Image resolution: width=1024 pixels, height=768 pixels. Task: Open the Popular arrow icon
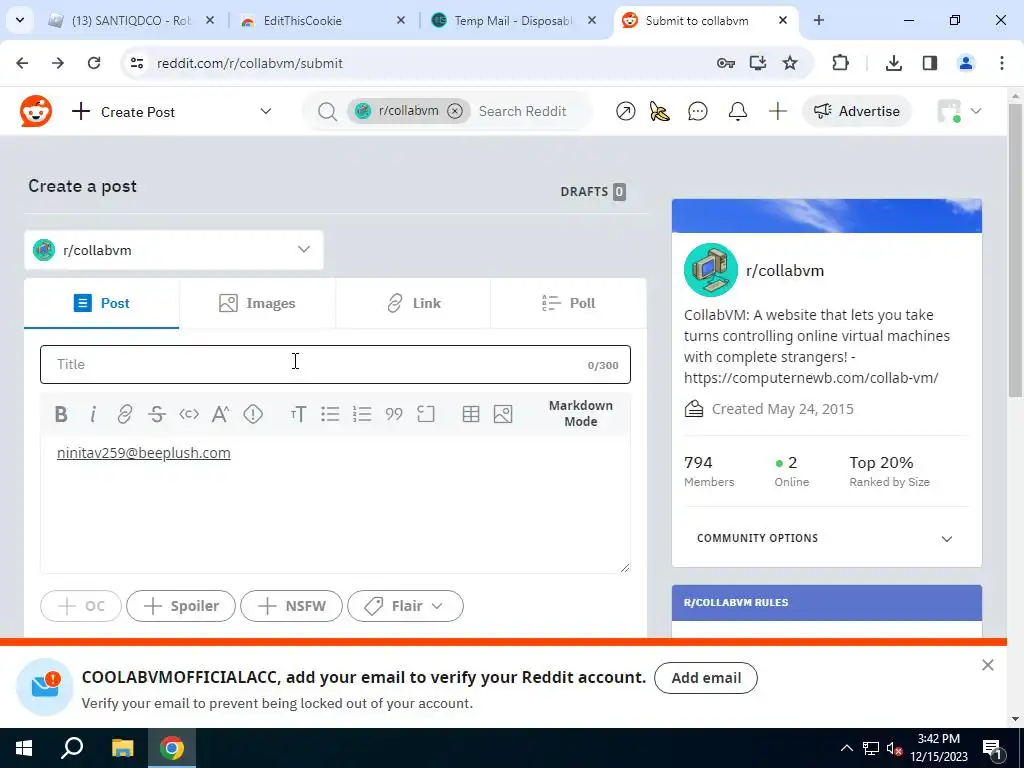[x=626, y=112]
